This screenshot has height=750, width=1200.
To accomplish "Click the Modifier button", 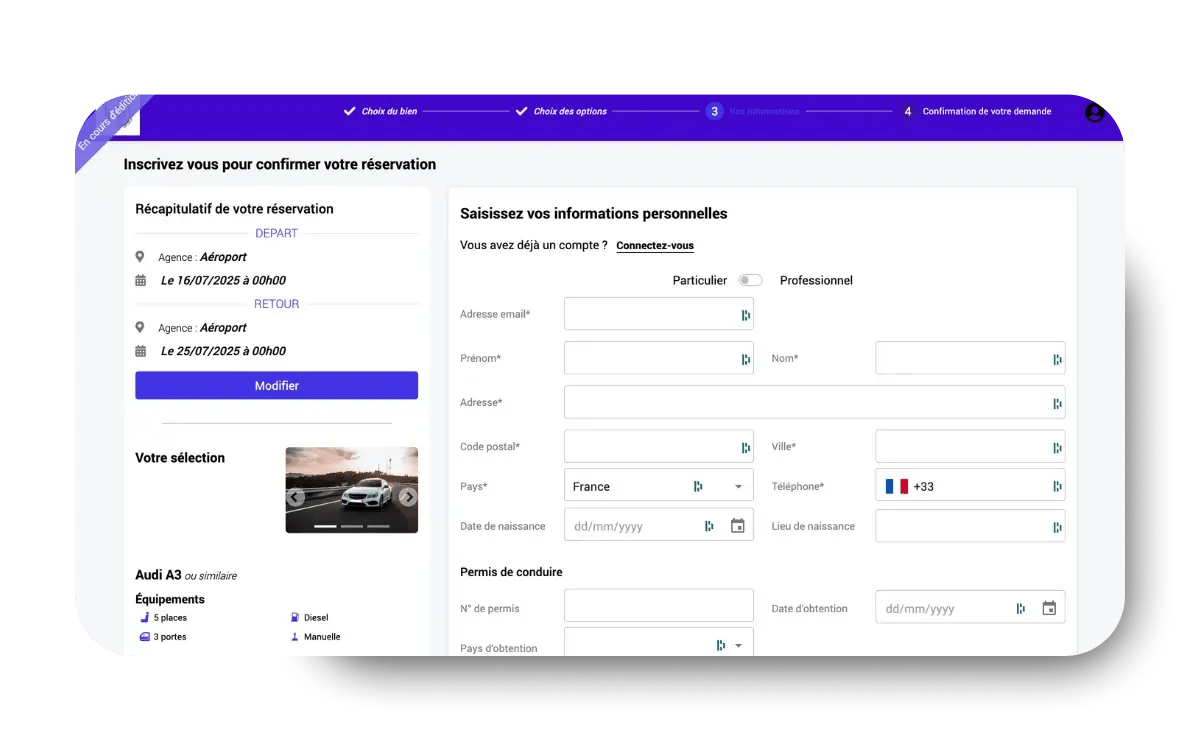I will 277,386.
